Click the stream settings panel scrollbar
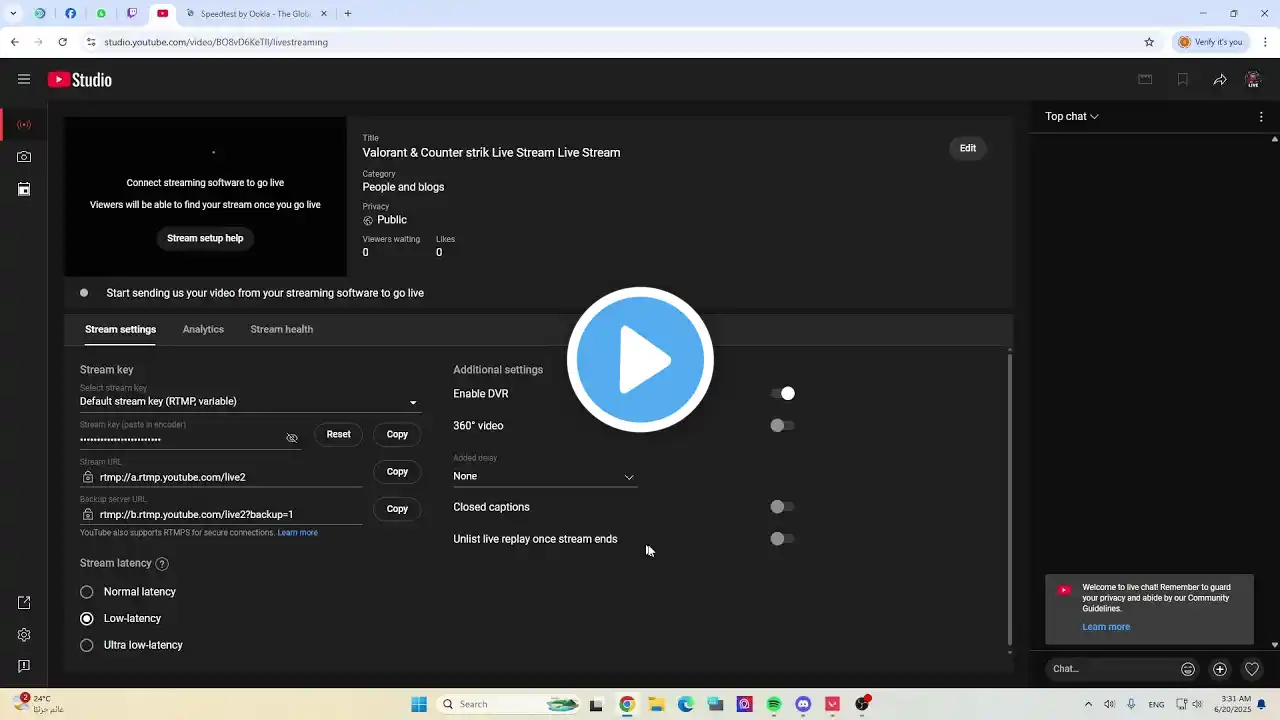Screen dimensions: 1280x720 (x=1009, y=499)
